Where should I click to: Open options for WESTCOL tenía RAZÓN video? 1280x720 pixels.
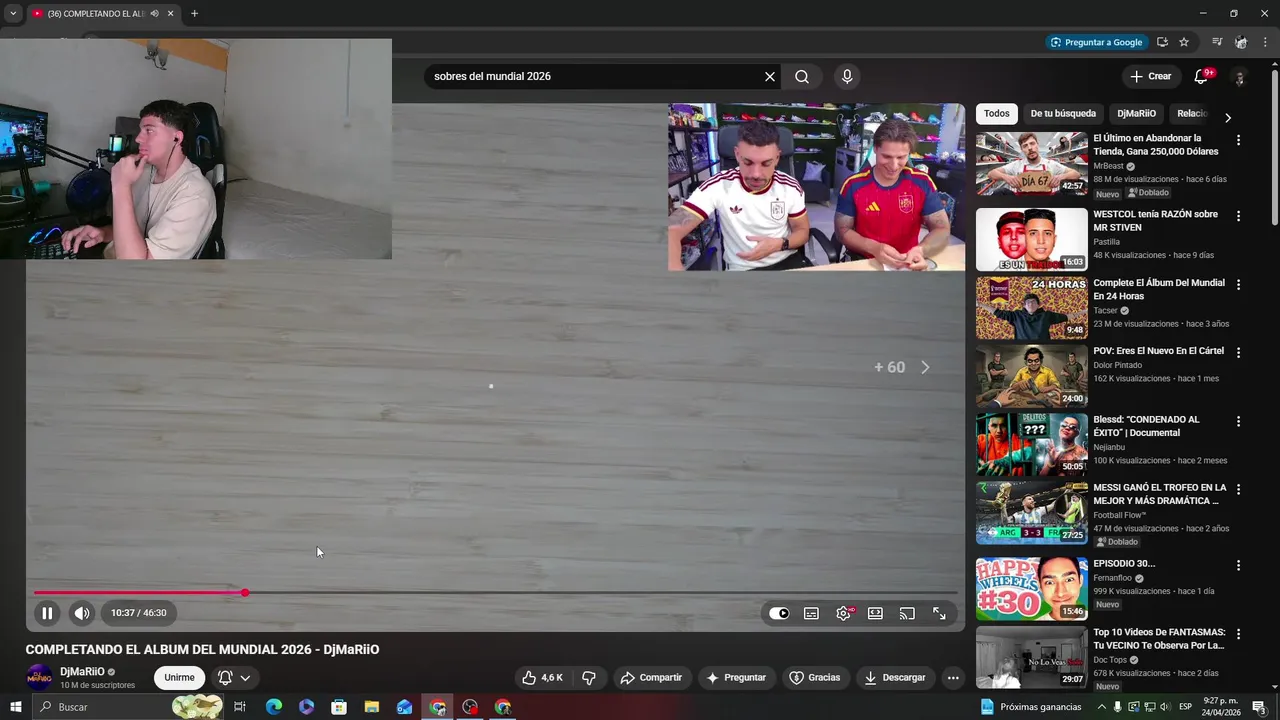point(1238,216)
